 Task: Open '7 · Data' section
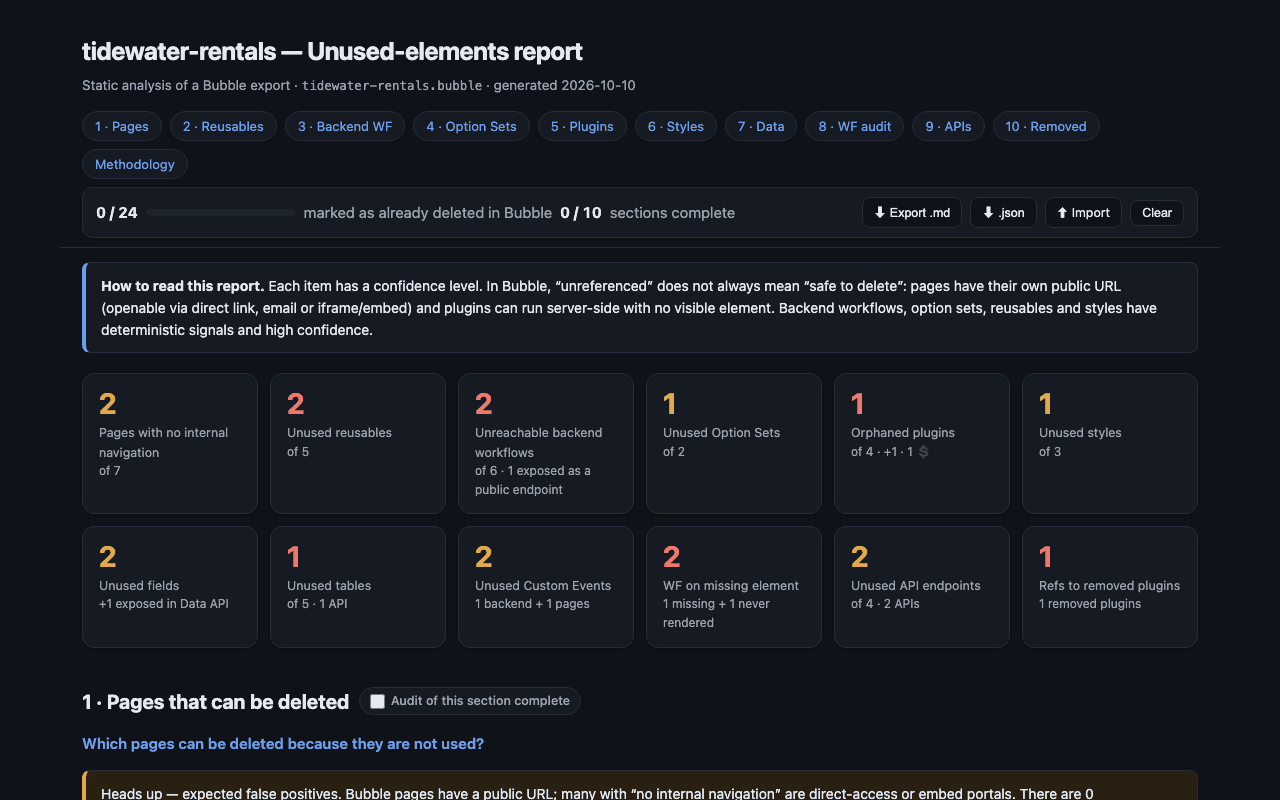(x=761, y=126)
